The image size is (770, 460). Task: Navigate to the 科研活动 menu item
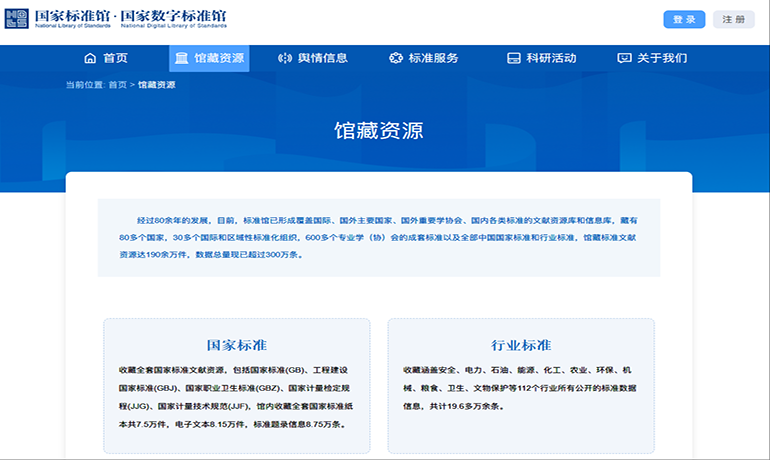pos(551,58)
